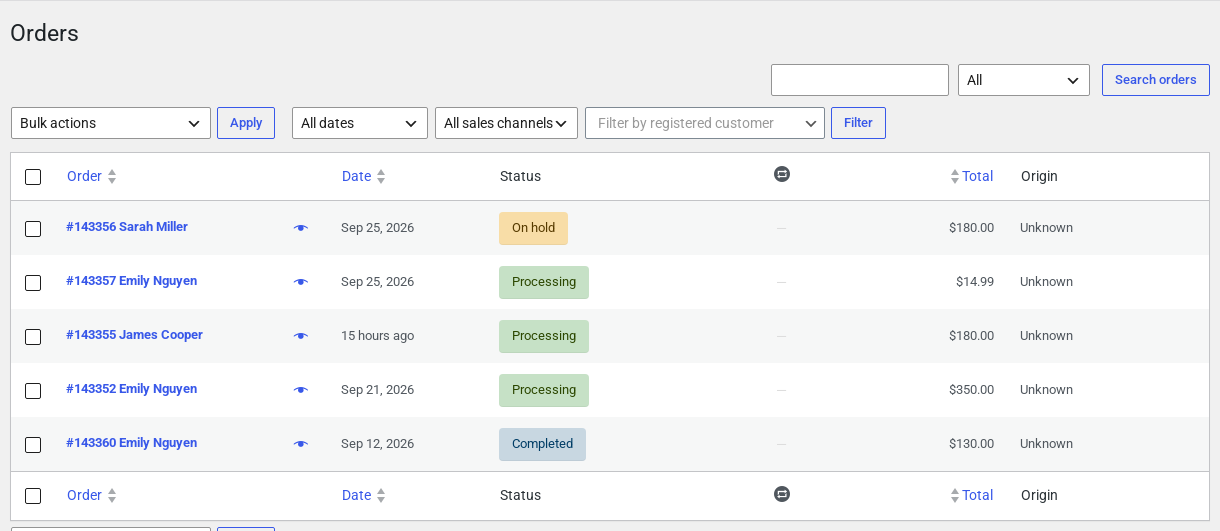Select all orders with header checkbox
This screenshot has width=1220, height=531.
33,177
